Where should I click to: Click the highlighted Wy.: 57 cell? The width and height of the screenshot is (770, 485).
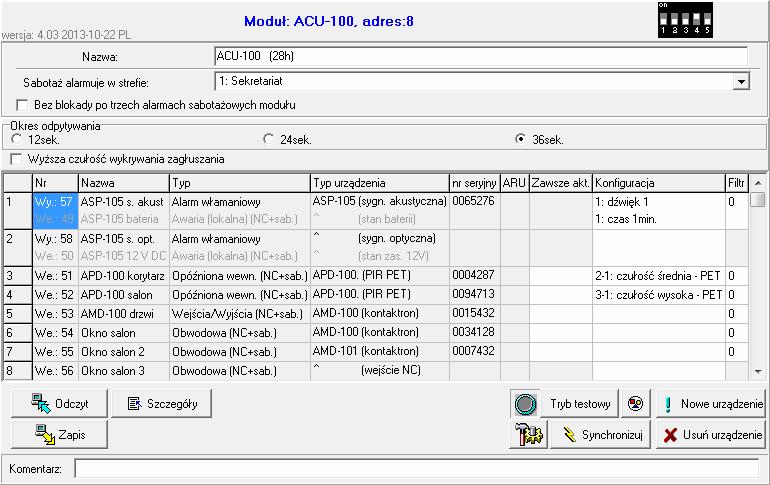55,202
